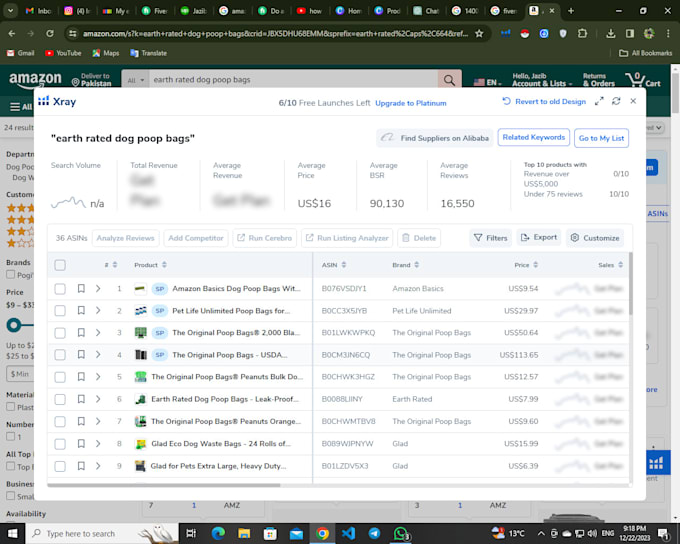Expand details for row 3 Original Poop Bags

(98, 333)
